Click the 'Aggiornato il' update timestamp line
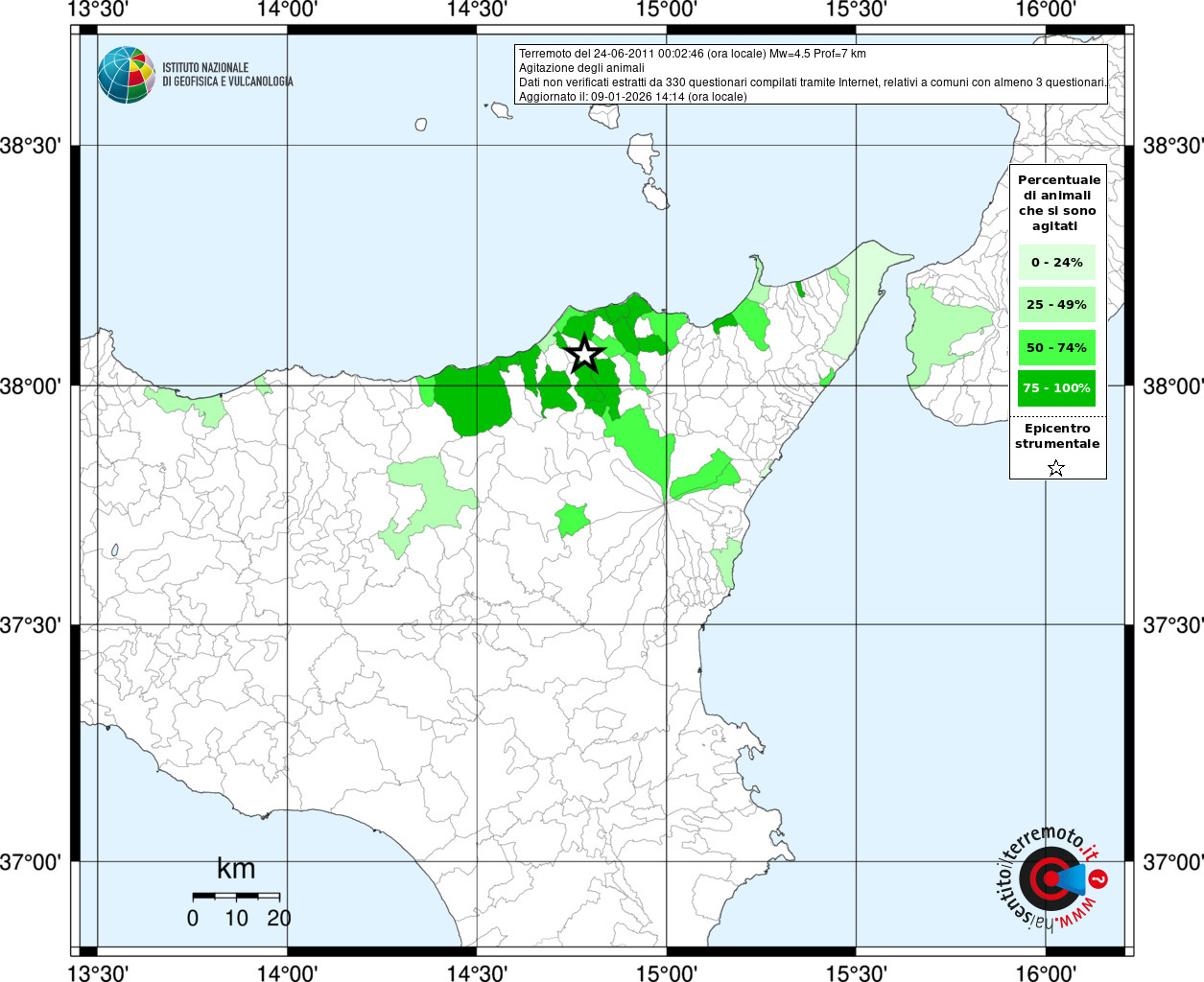1204x982 pixels. (632, 97)
